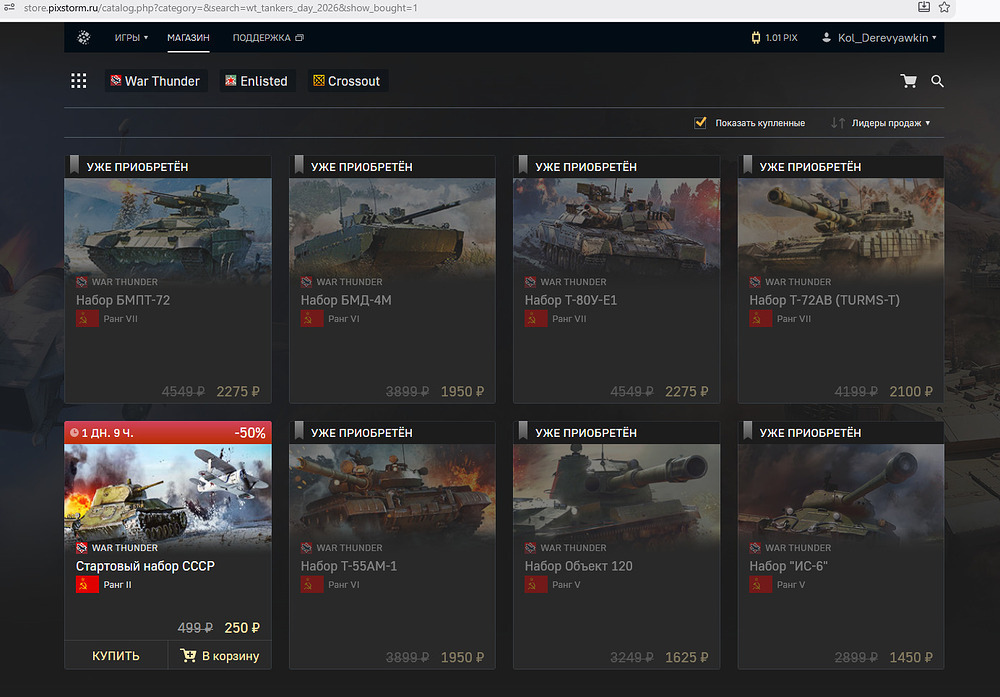This screenshot has height=697, width=1000.
Task: Click the USSR flag on Набор "ИС-6"
Action: click(760, 584)
